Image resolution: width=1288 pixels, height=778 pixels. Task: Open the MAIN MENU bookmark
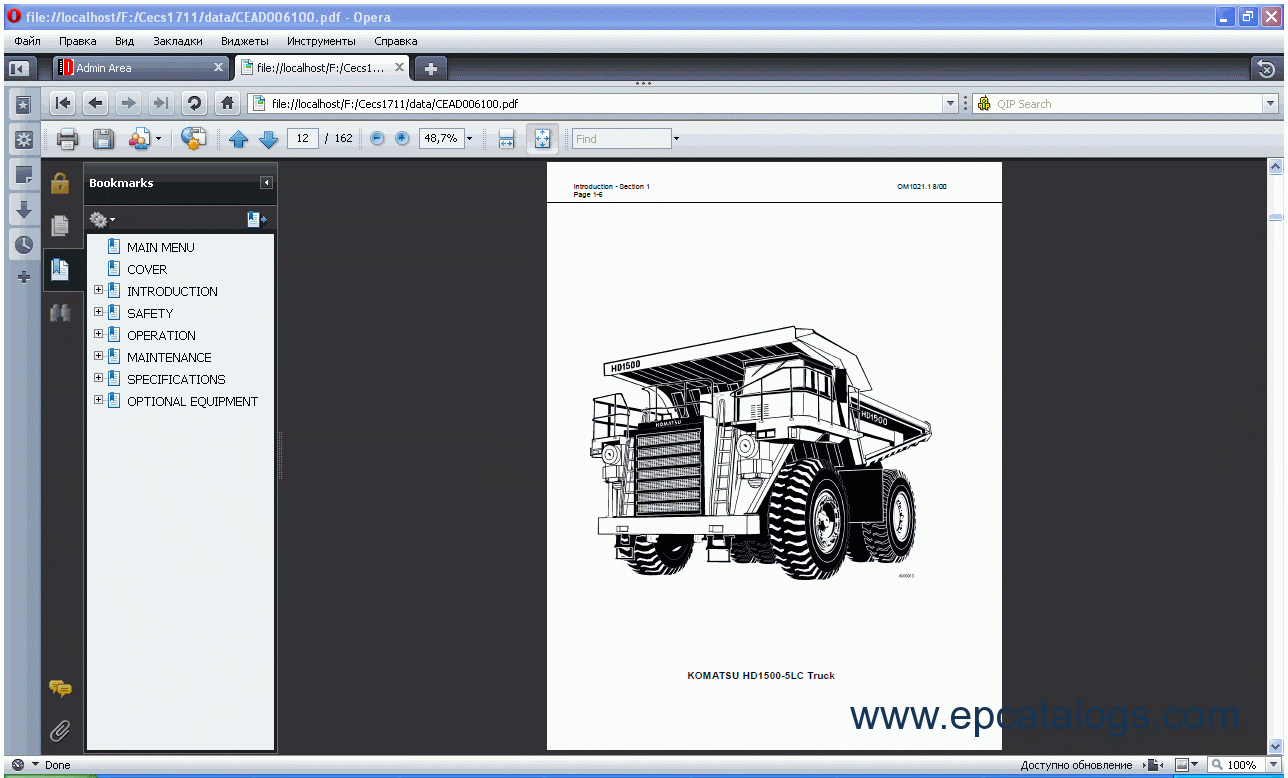pyautogui.click(x=161, y=247)
